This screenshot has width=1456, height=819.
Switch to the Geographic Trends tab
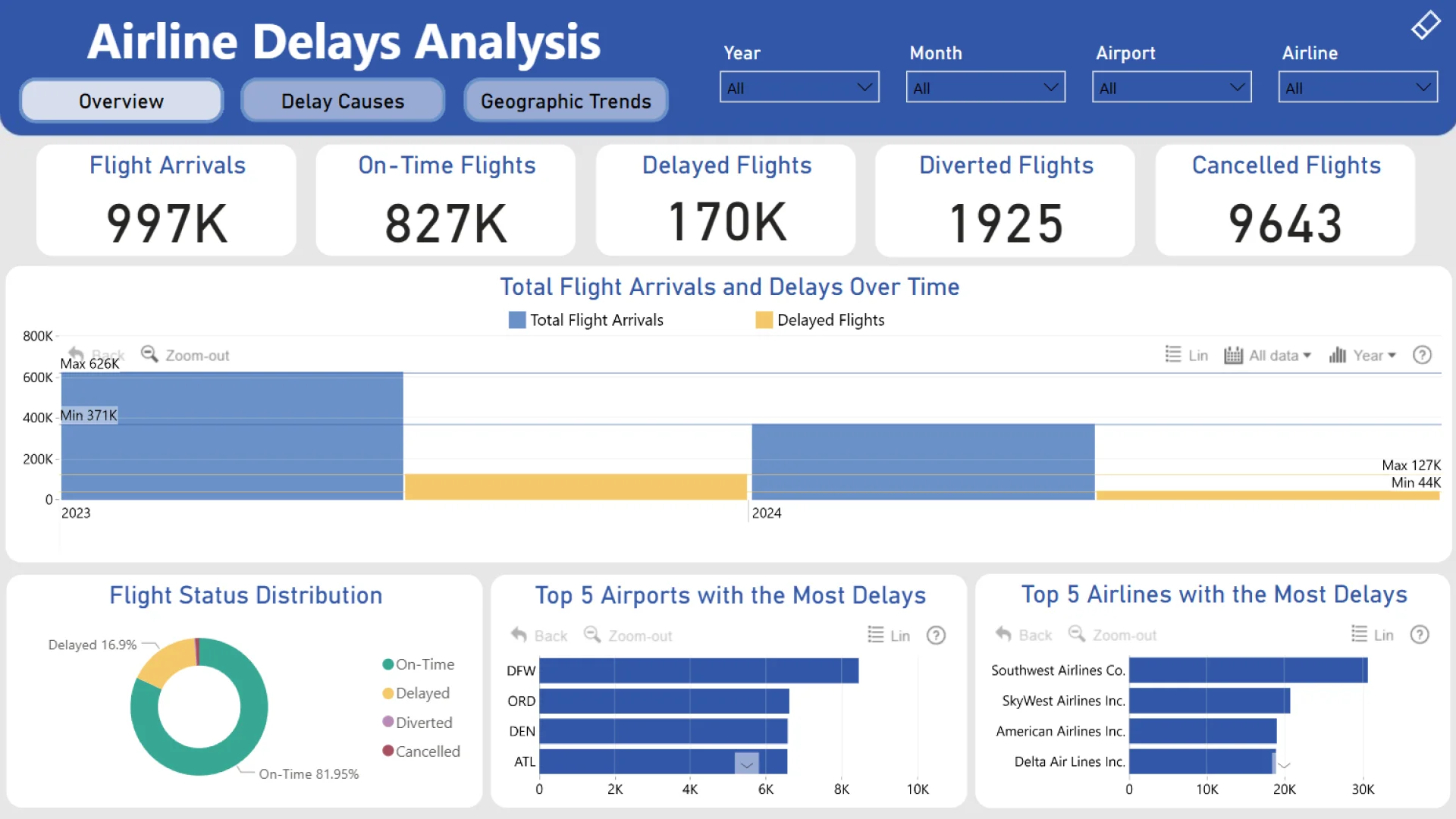tap(566, 100)
